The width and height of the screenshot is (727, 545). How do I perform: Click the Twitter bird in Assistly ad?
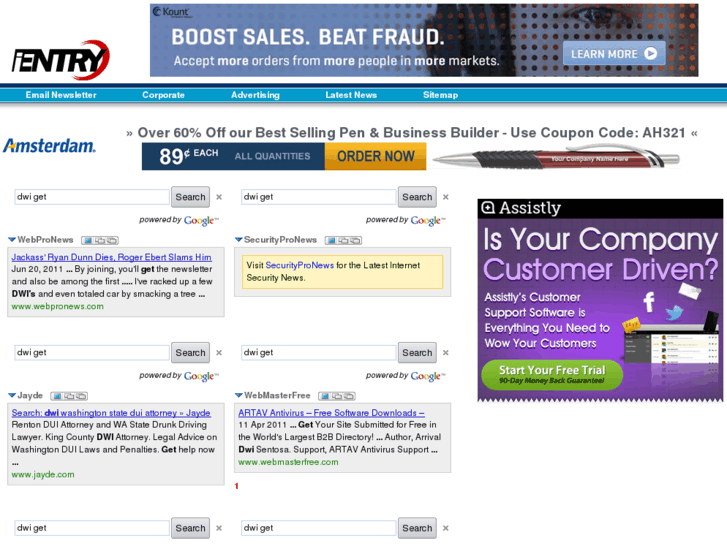(675, 313)
